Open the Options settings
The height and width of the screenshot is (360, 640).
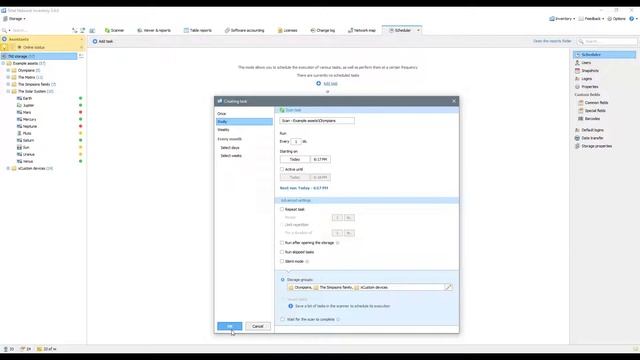[616, 19]
